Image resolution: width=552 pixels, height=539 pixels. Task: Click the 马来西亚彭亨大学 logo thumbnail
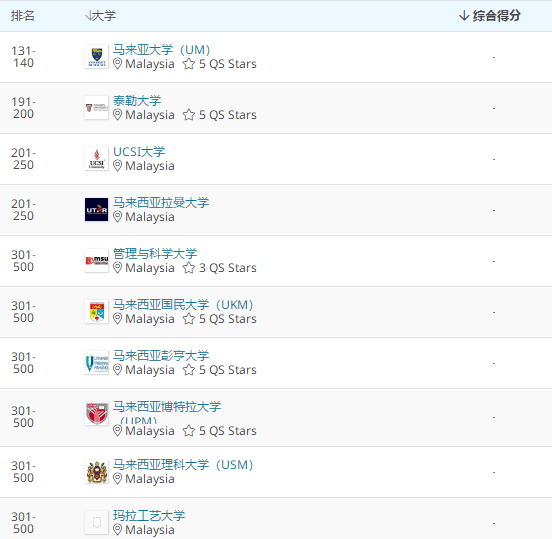[96, 363]
